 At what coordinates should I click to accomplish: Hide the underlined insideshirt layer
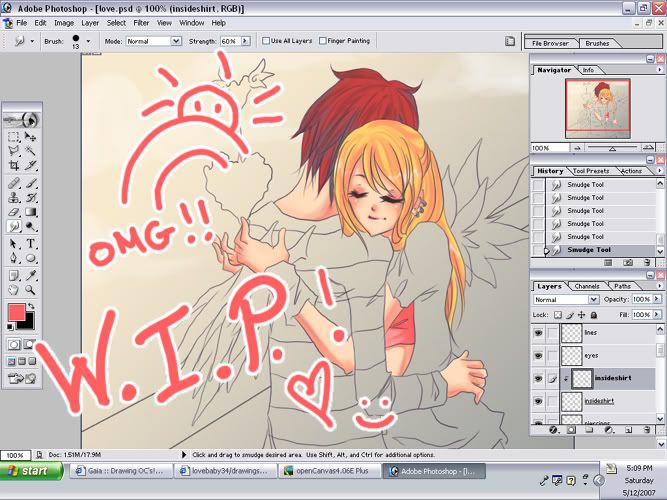539,401
